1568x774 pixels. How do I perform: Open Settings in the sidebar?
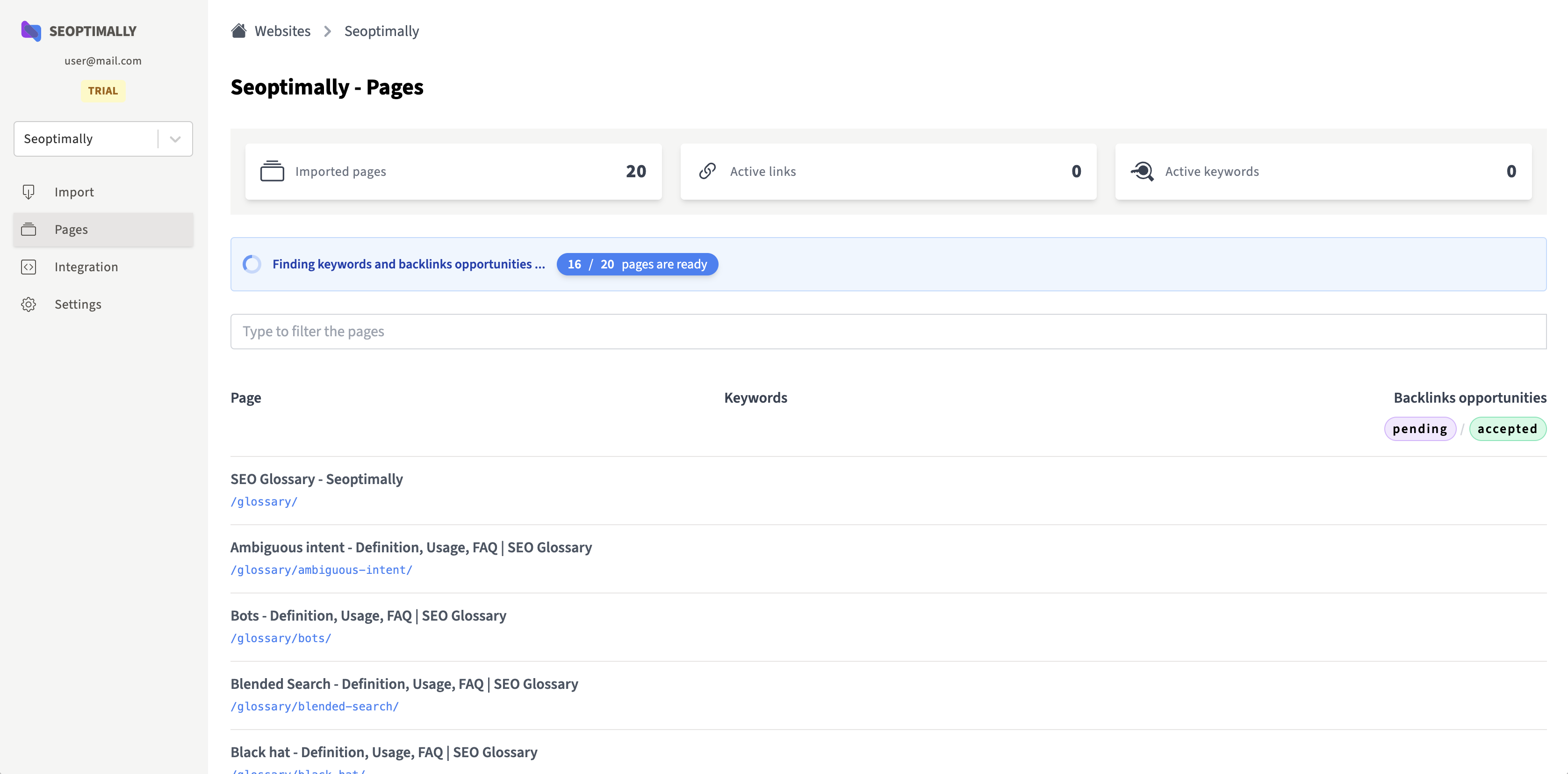103,304
